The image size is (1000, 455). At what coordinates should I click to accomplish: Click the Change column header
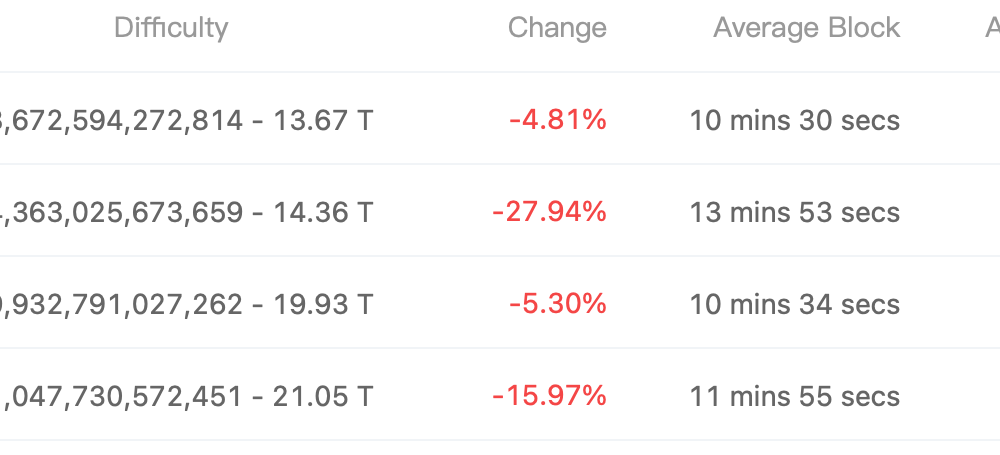click(557, 28)
